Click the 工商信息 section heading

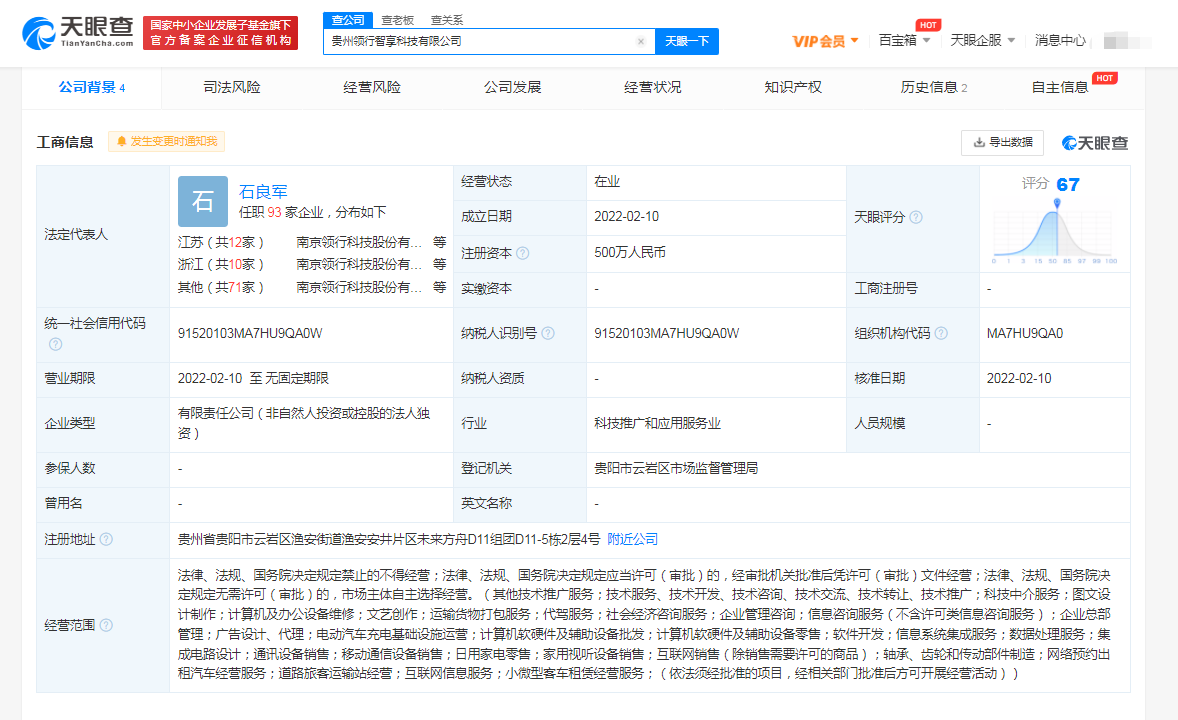(65, 142)
